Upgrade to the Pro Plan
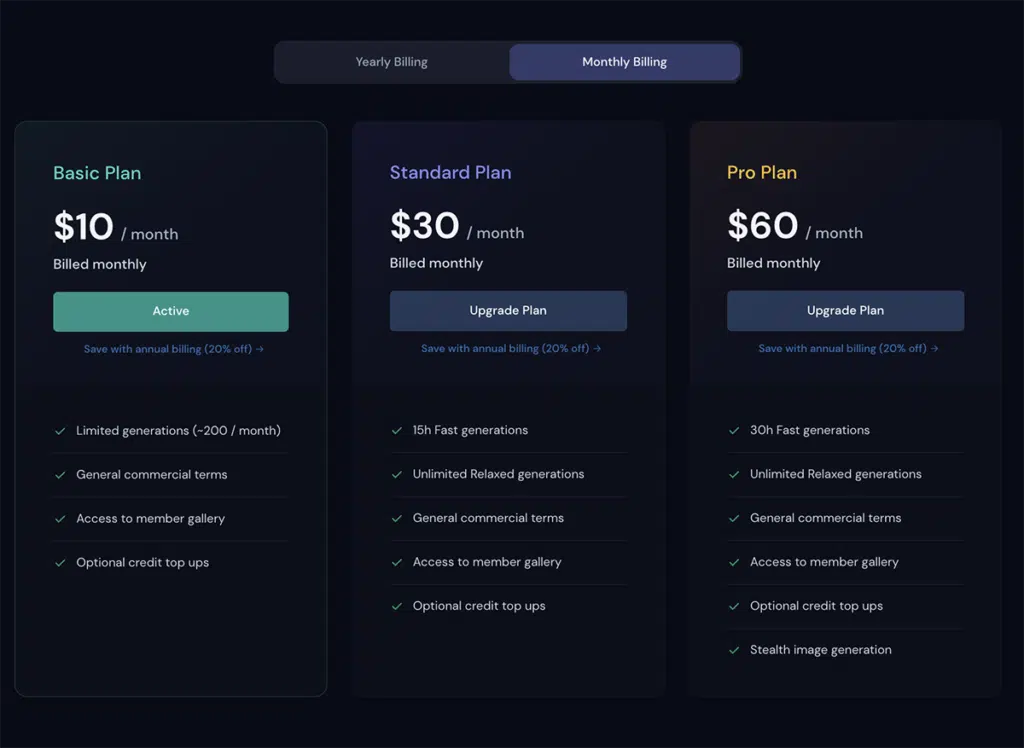 [845, 310]
